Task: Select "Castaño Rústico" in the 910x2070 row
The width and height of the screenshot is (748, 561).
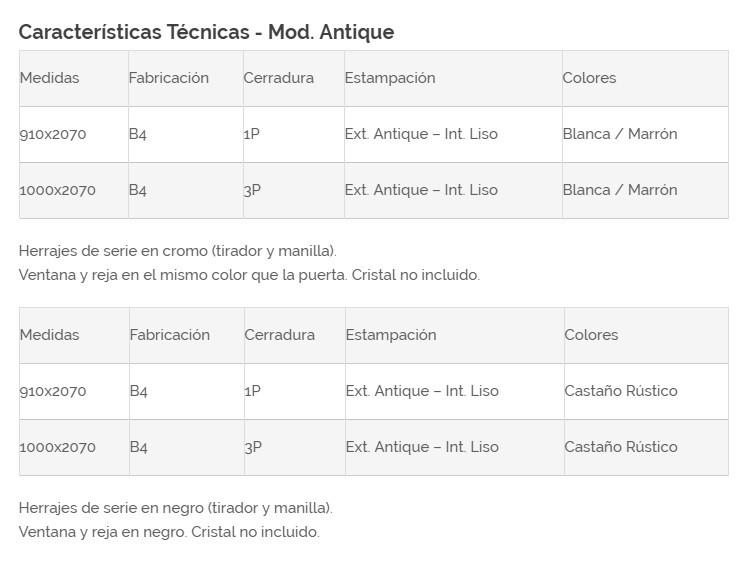Action: [620, 391]
